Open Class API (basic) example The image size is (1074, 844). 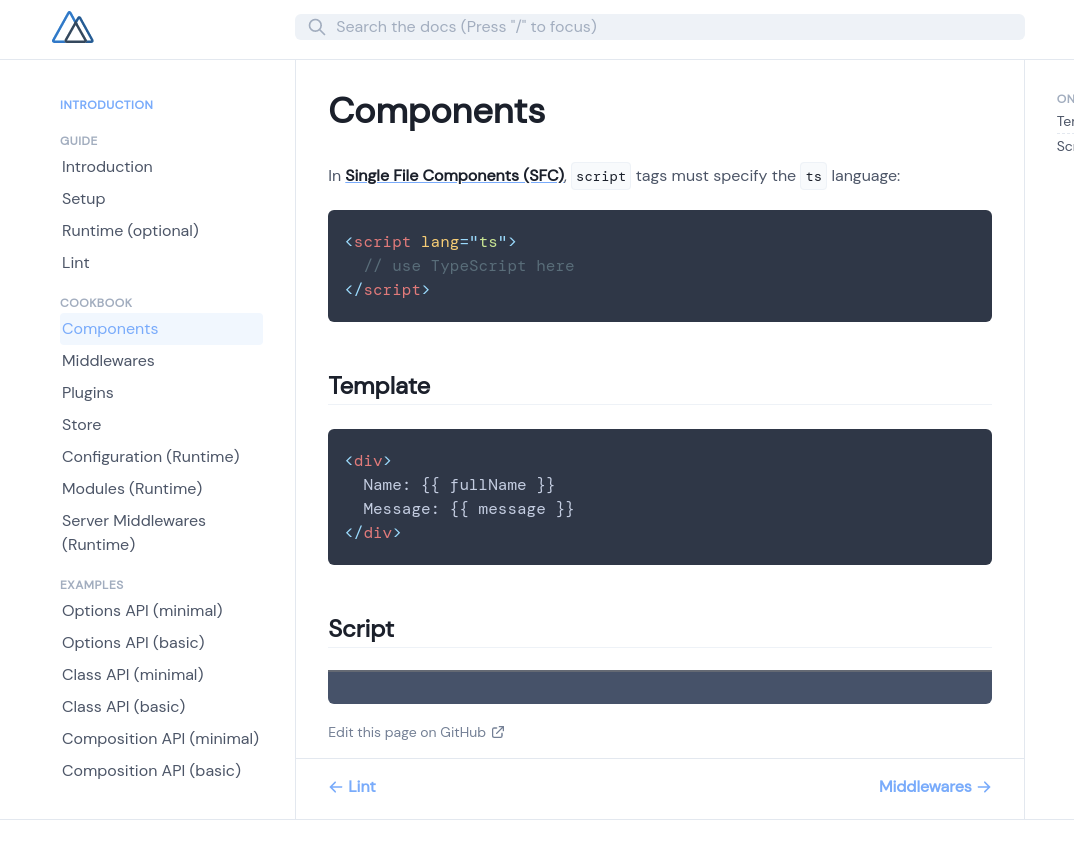click(124, 707)
